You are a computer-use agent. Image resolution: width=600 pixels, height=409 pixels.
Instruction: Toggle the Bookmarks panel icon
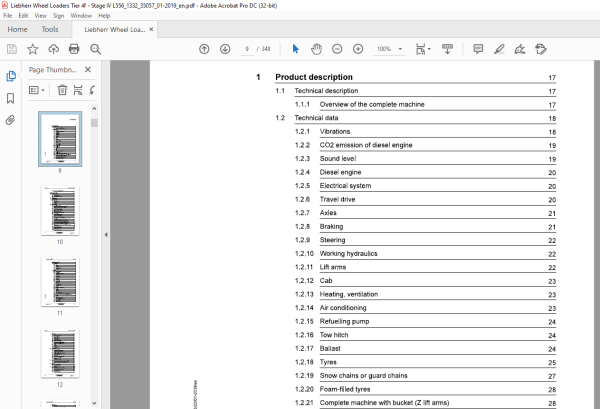[x=11, y=98]
